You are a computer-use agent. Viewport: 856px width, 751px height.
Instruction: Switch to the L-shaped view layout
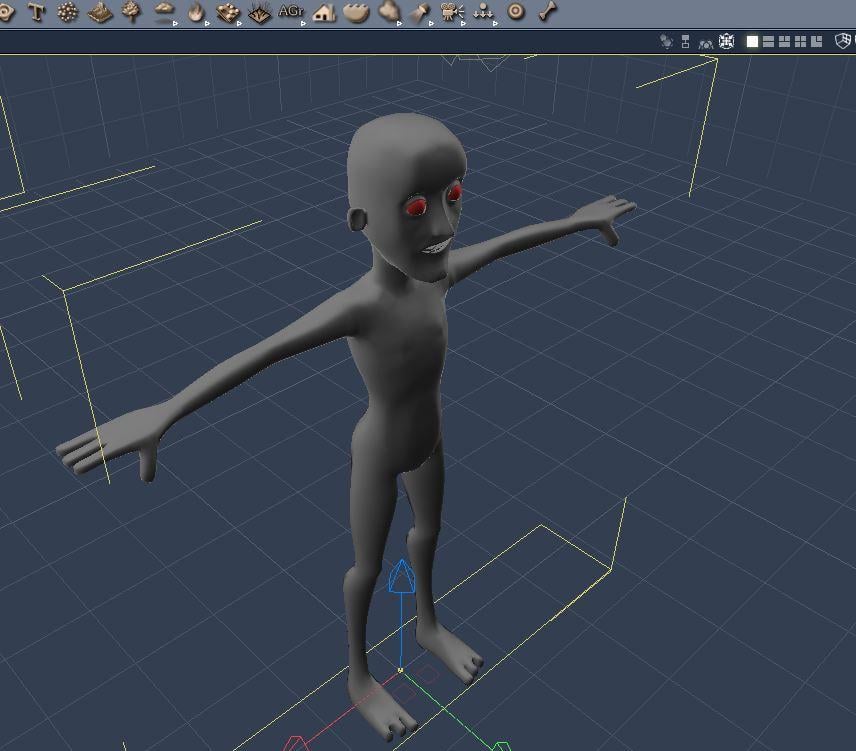817,42
